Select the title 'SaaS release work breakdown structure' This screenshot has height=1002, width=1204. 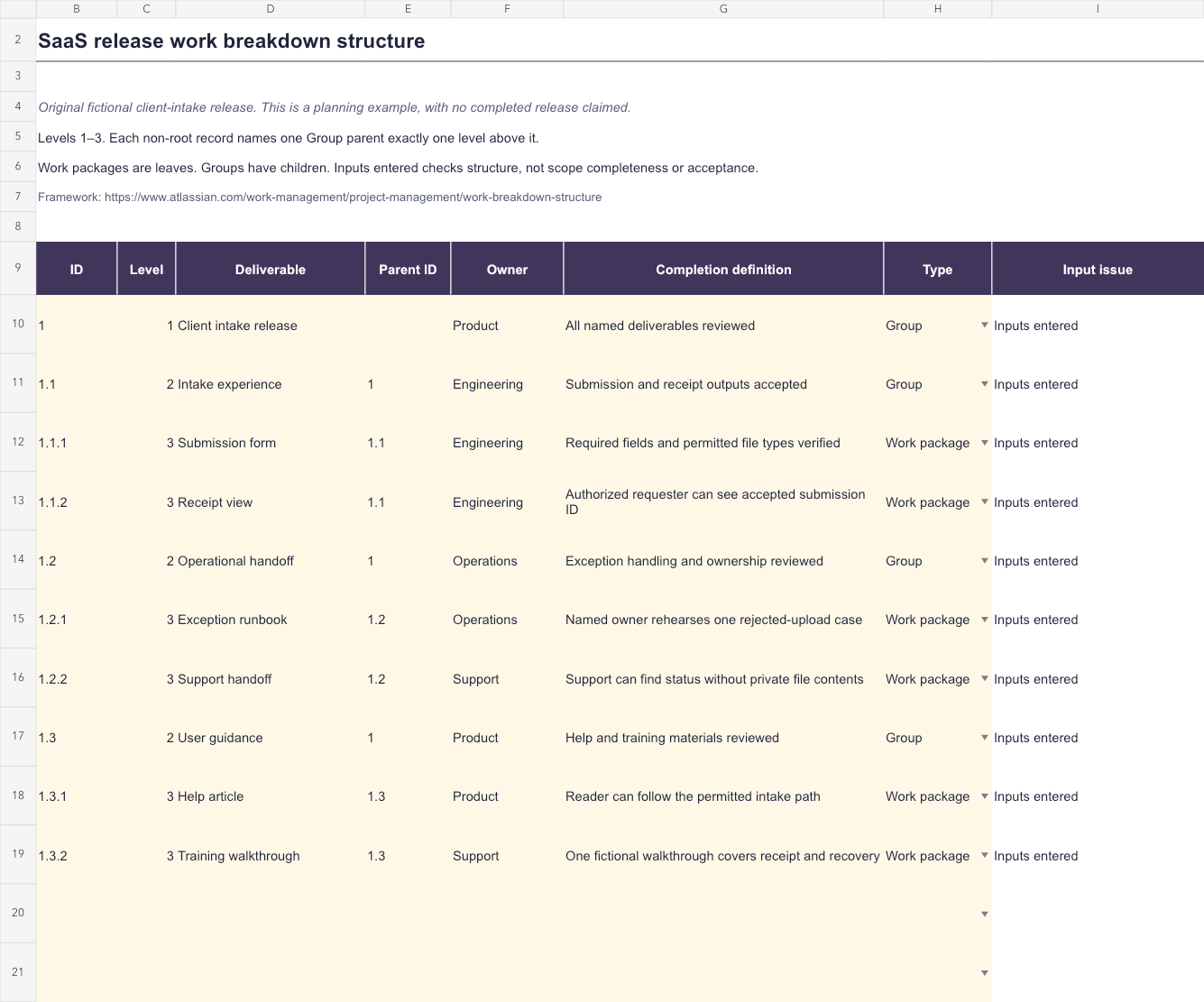[x=232, y=41]
